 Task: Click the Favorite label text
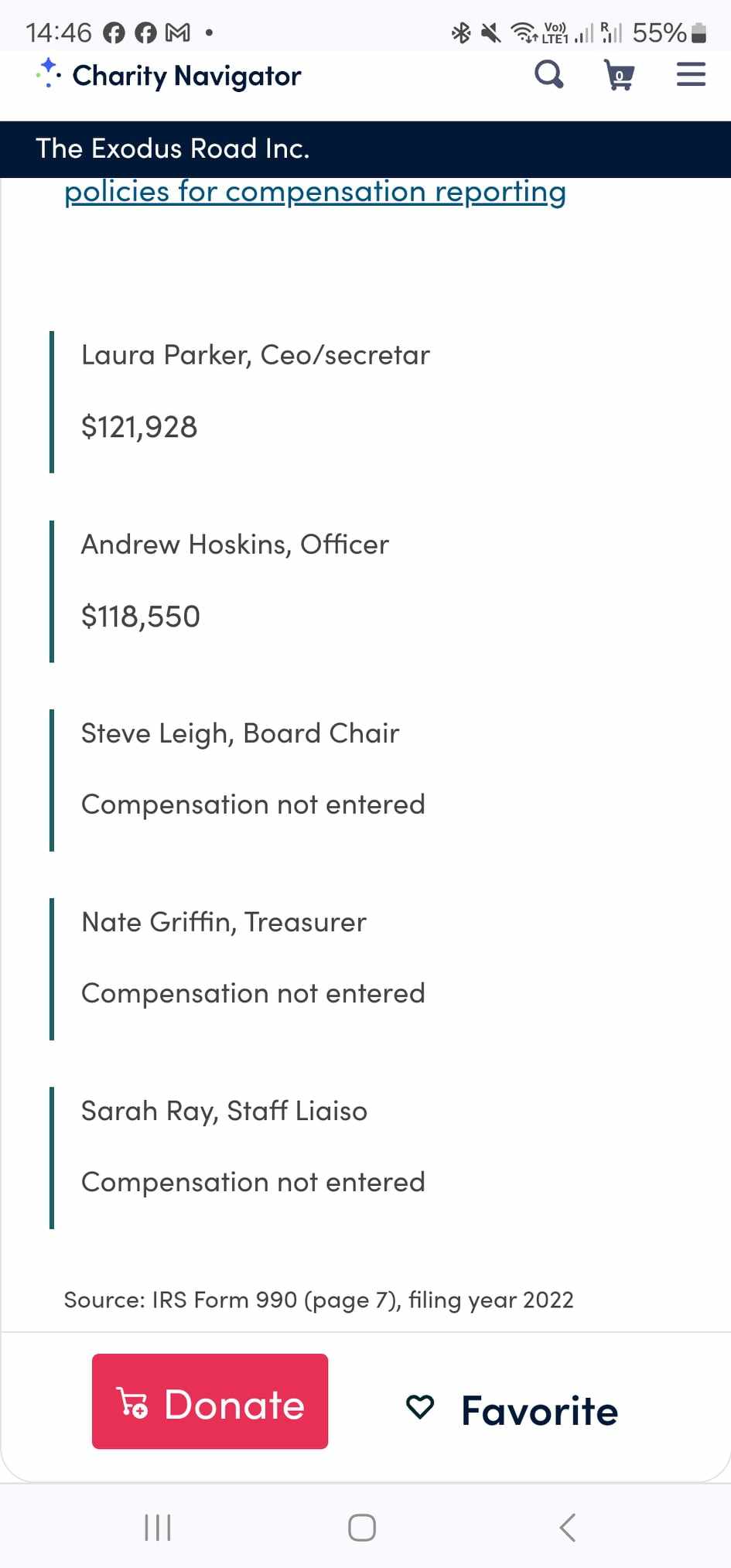[x=539, y=1410]
